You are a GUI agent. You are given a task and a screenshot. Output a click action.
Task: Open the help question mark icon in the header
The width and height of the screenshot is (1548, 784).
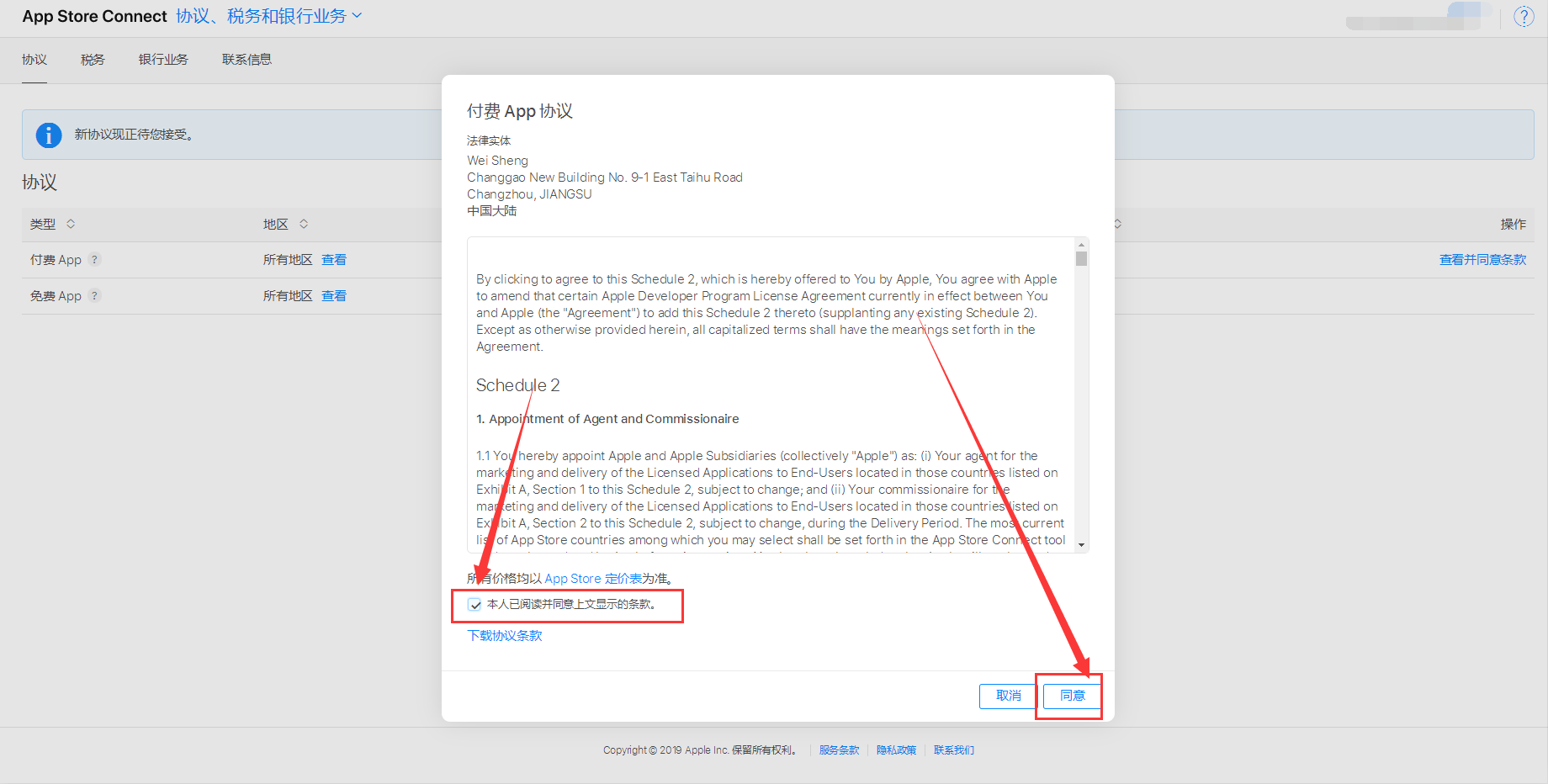(1524, 17)
